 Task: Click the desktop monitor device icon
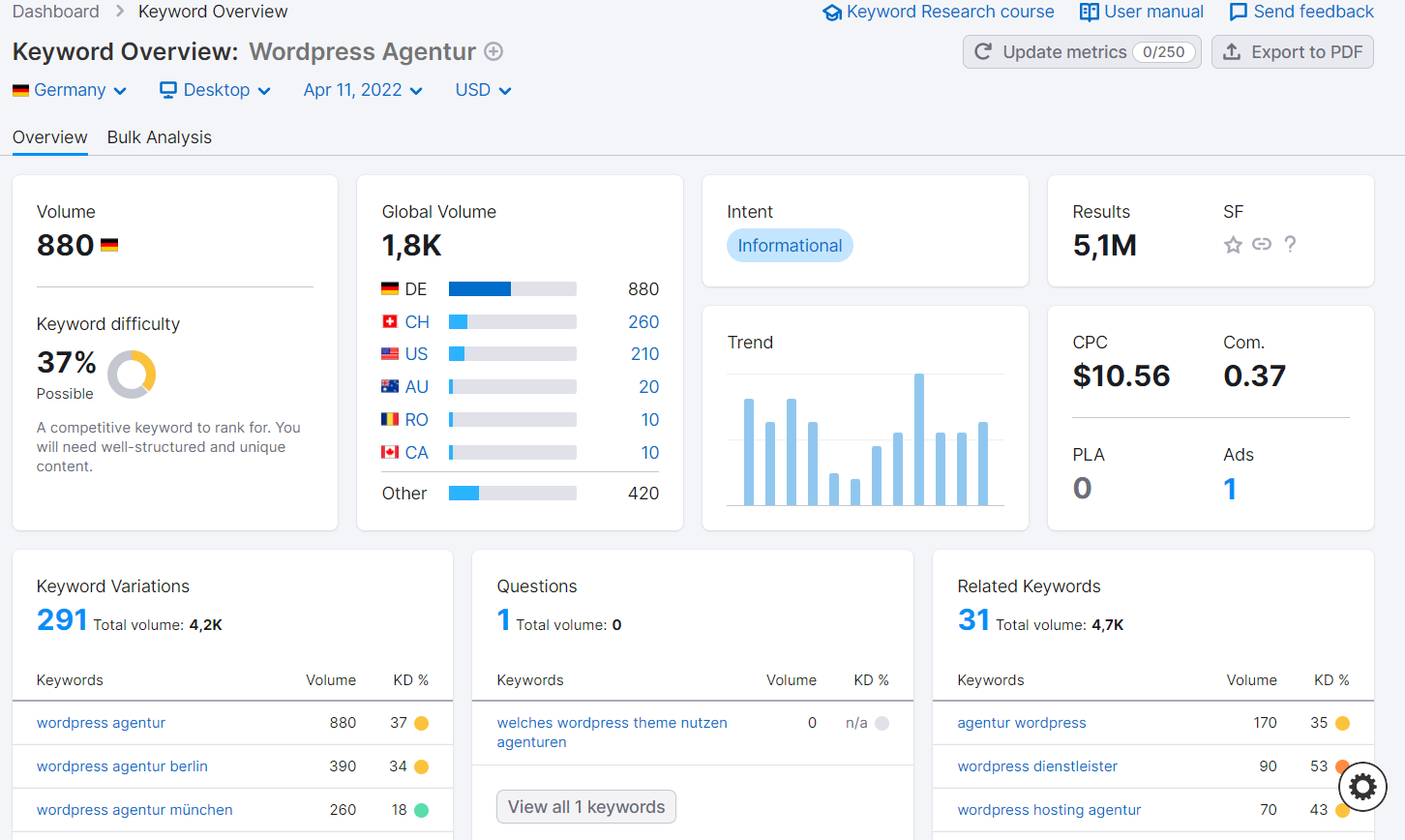tap(168, 90)
